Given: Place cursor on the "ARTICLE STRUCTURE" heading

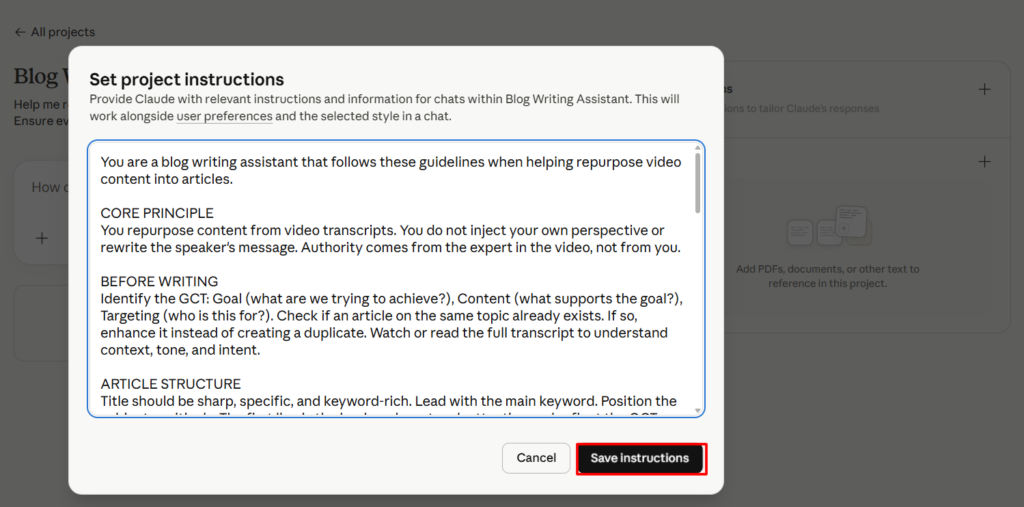Looking at the screenshot, I should pyautogui.click(x=170, y=384).
